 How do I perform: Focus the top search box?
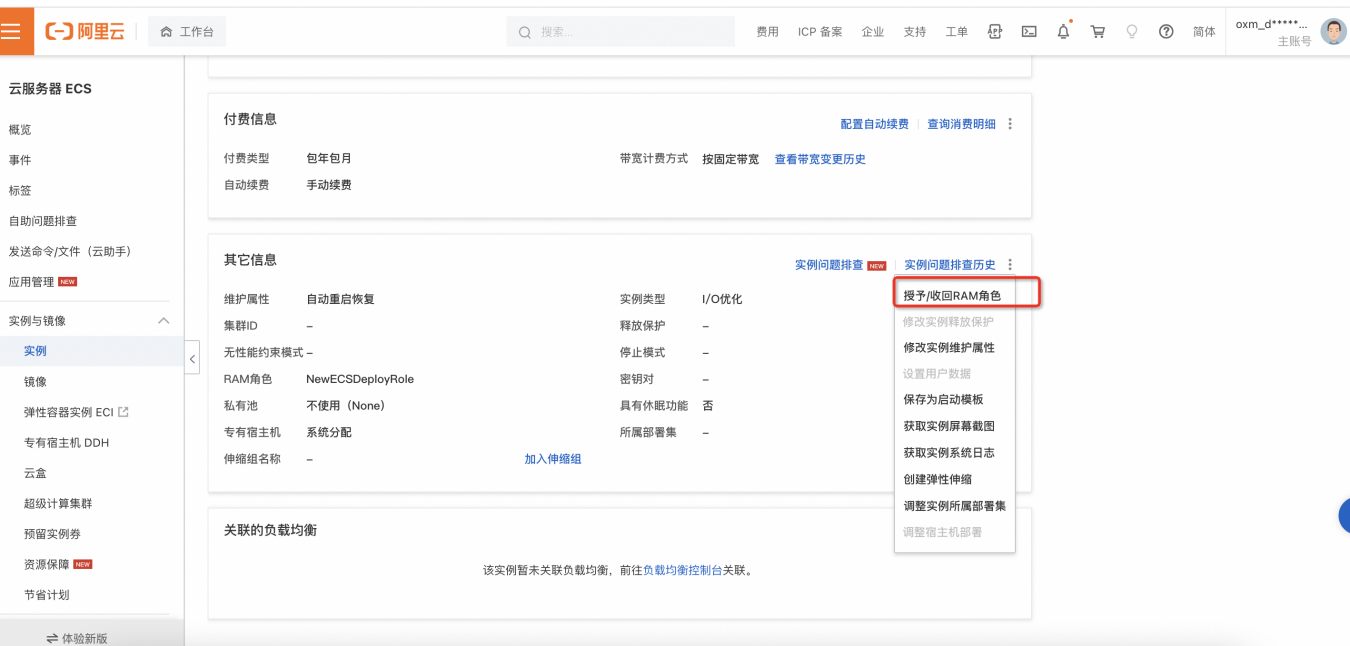tap(620, 32)
